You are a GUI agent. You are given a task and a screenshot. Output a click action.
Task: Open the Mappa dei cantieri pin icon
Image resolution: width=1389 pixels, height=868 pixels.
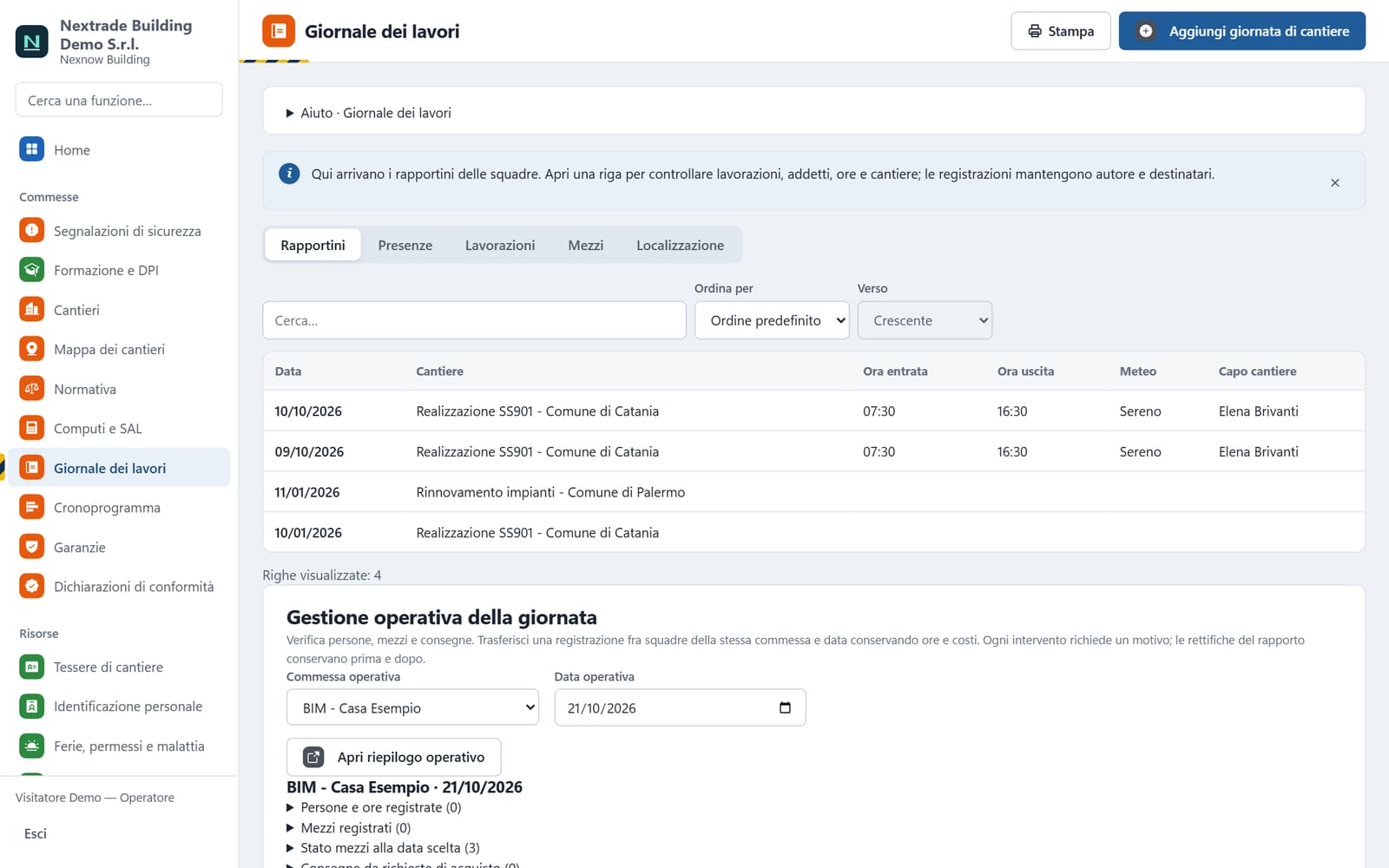coord(31,349)
